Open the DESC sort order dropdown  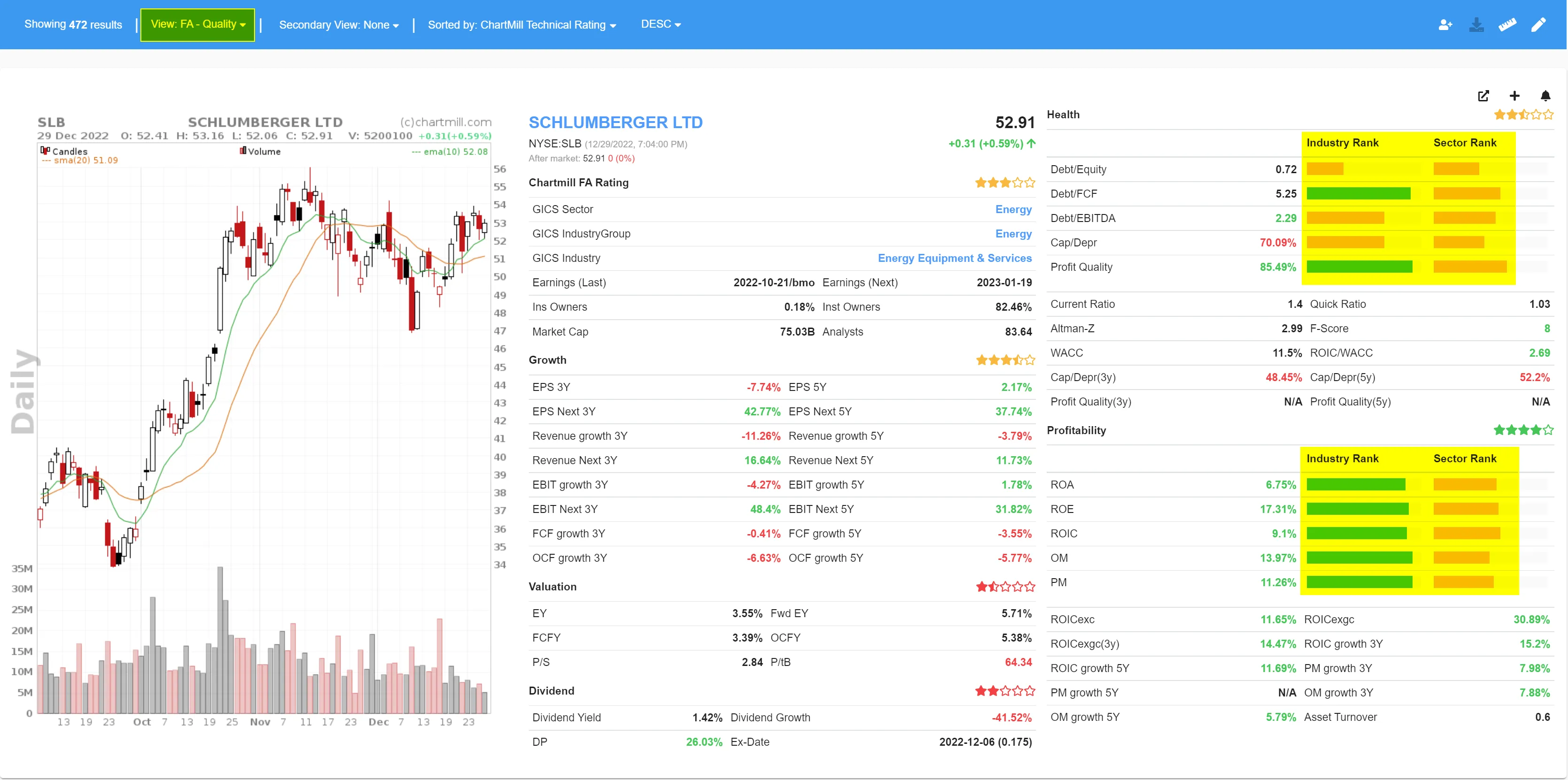click(660, 24)
